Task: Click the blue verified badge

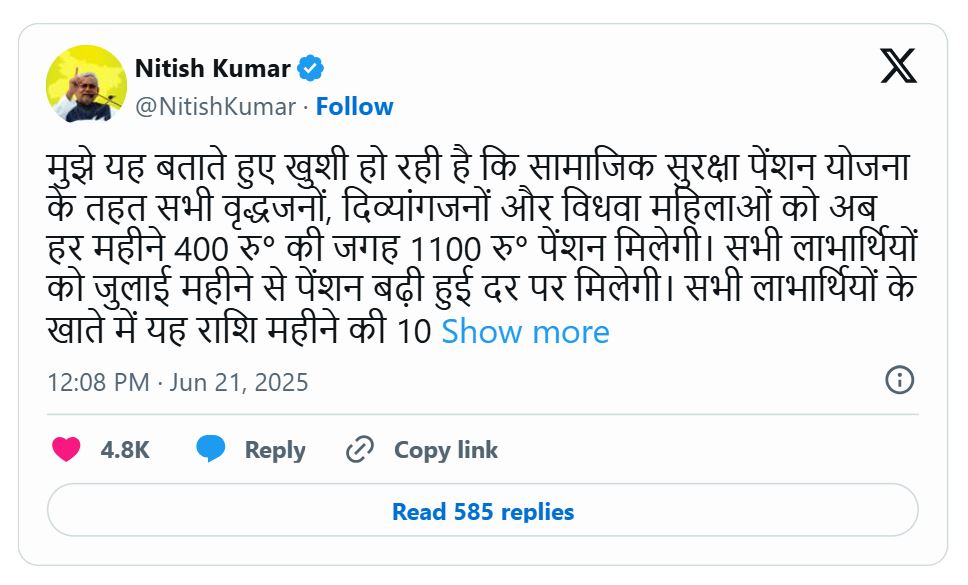Action: click(x=311, y=69)
